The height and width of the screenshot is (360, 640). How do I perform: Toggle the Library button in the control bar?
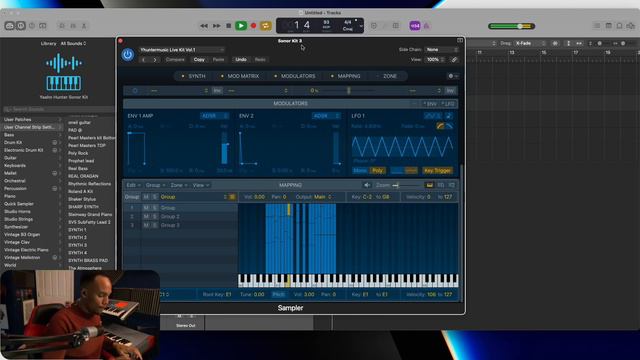point(10,26)
